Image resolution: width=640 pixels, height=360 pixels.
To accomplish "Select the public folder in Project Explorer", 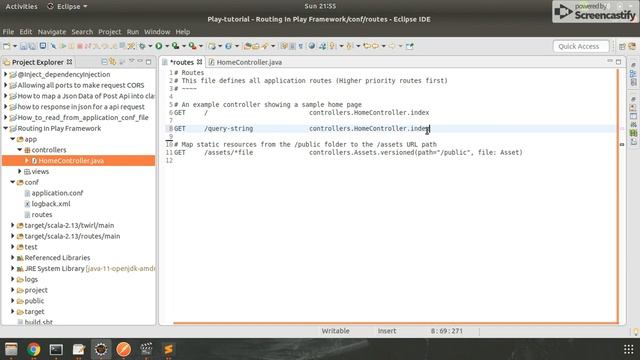I will pos(34,301).
